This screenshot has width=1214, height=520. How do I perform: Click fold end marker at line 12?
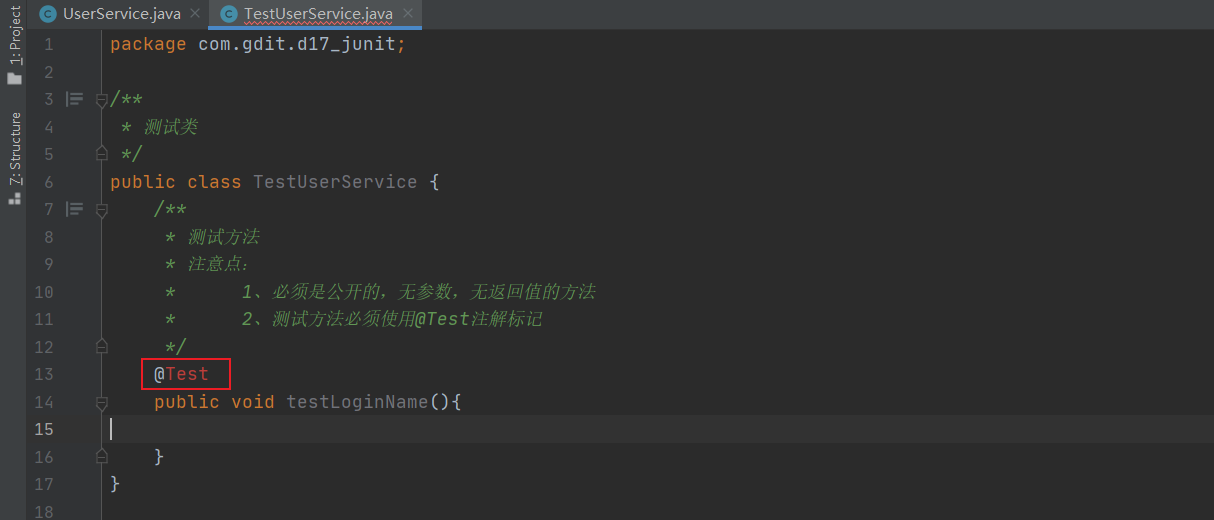pos(101,345)
